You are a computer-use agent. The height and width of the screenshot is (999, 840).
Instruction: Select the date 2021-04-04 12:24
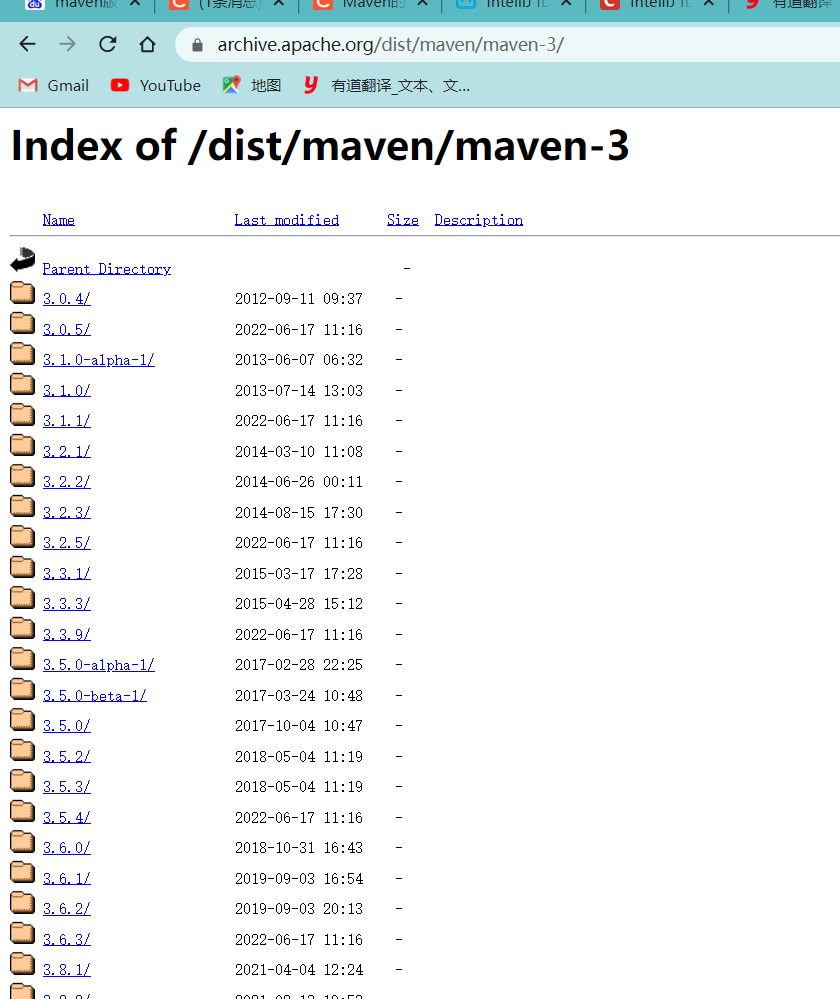299,970
